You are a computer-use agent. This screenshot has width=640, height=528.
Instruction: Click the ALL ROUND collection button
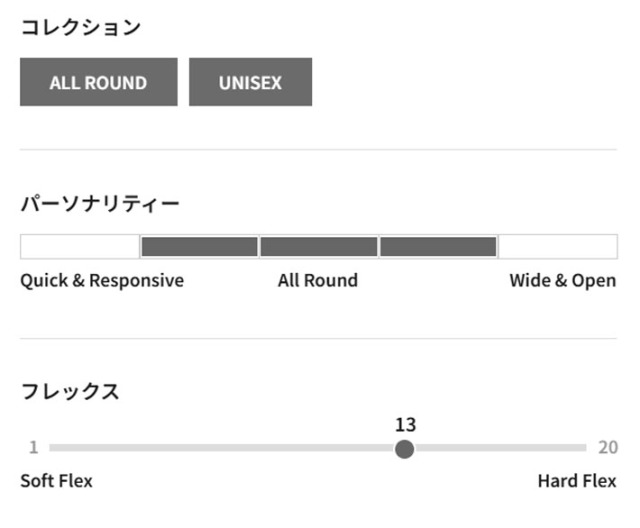tap(98, 82)
